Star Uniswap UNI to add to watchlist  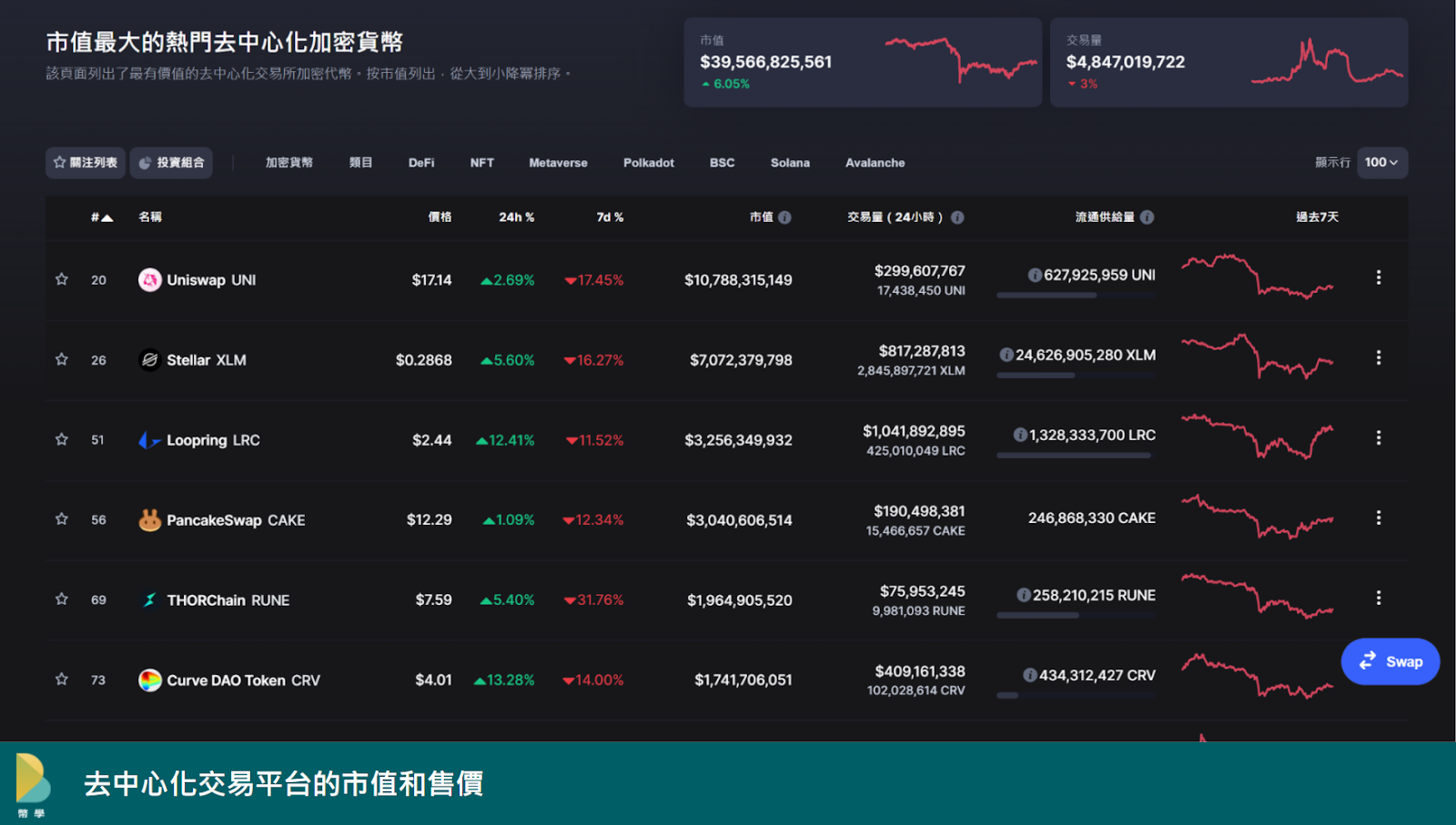[62, 279]
